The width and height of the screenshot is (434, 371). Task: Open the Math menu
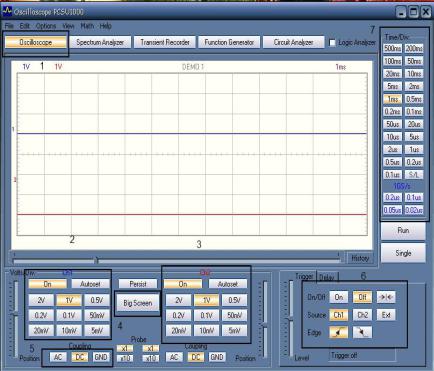[x=87, y=26]
